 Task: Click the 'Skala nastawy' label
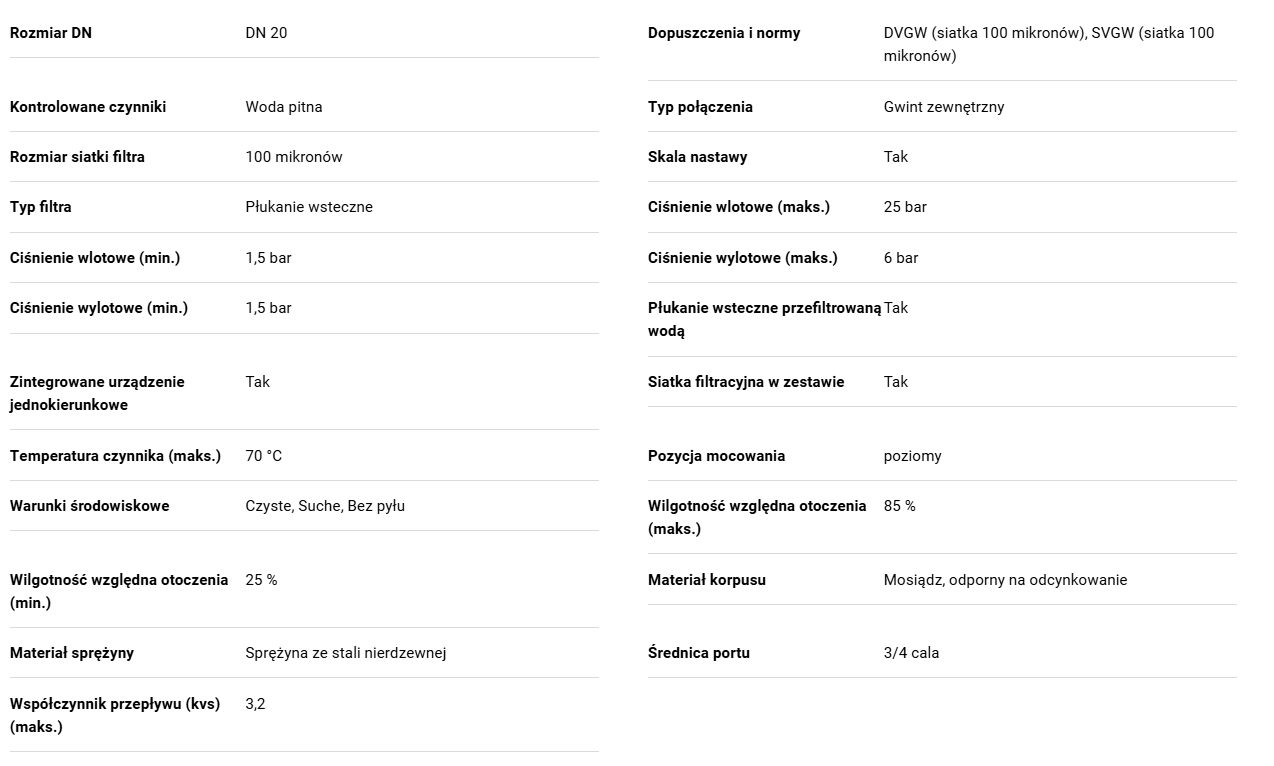pyautogui.click(x=698, y=157)
